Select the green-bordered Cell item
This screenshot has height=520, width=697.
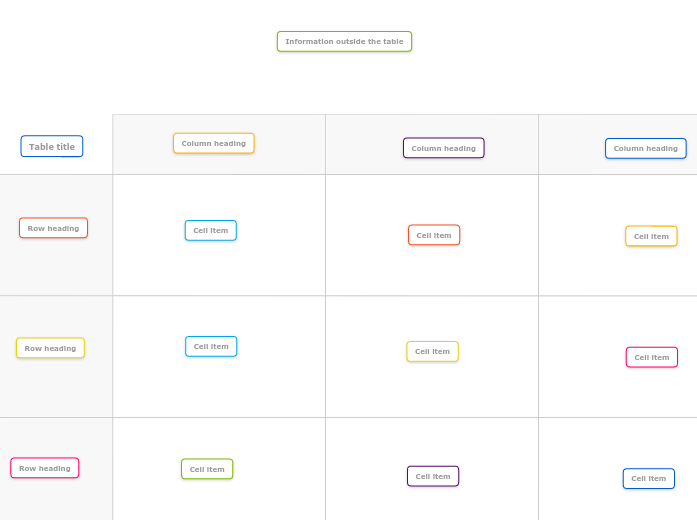(x=207, y=469)
